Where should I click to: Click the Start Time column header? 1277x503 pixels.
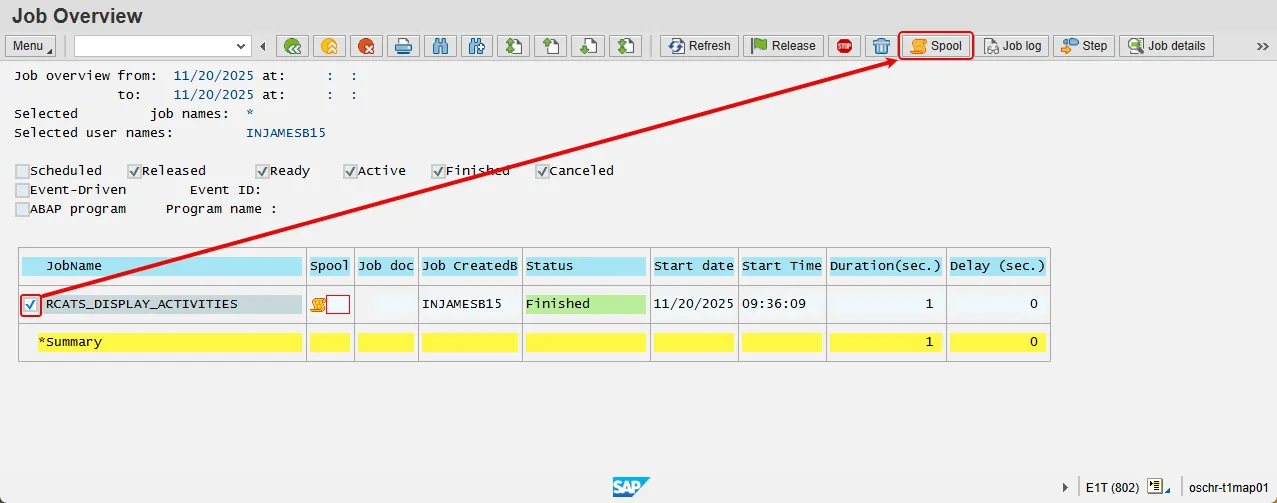pyautogui.click(x=782, y=266)
